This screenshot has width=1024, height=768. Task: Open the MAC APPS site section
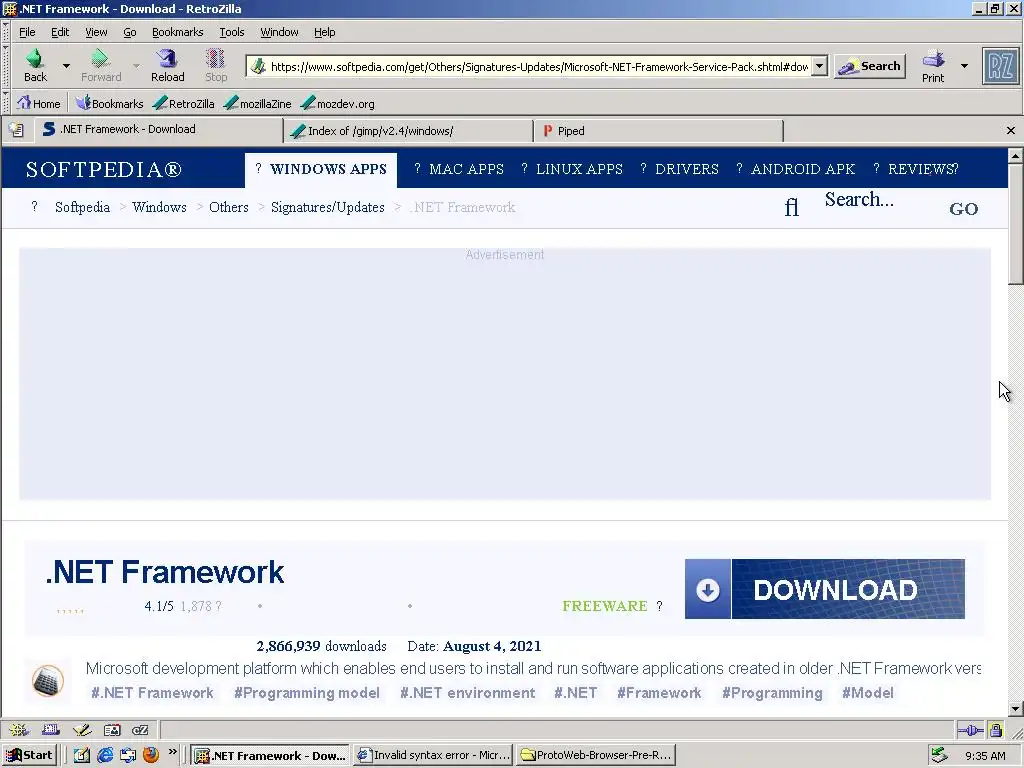point(459,169)
